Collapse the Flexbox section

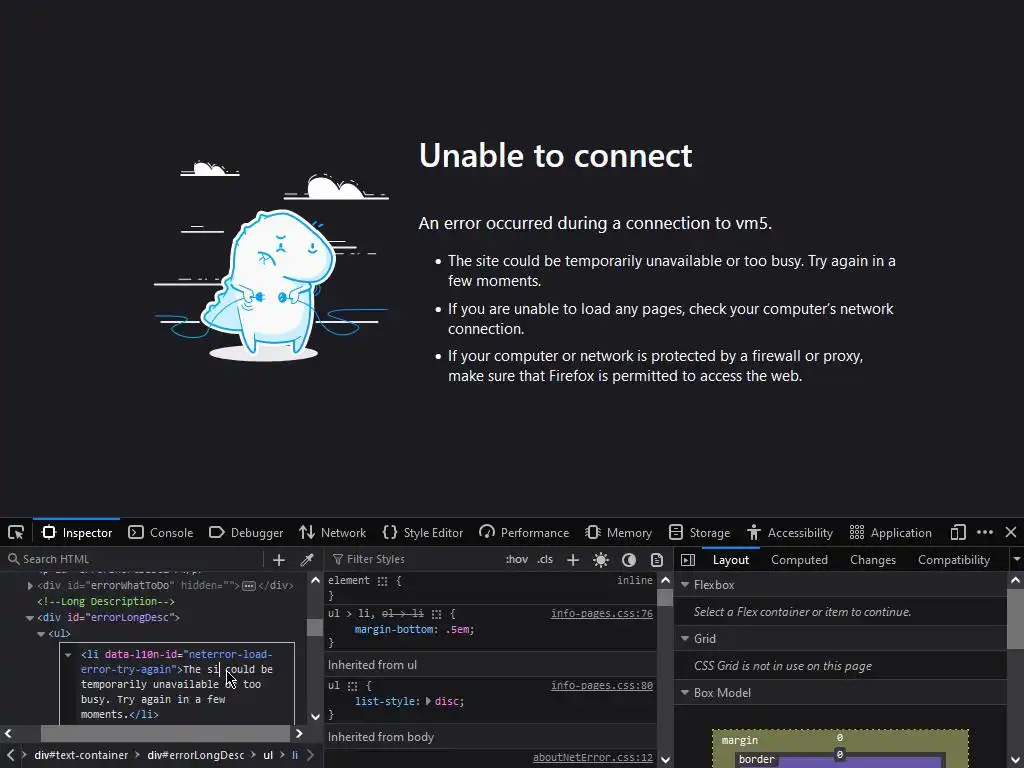pos(685,584)
